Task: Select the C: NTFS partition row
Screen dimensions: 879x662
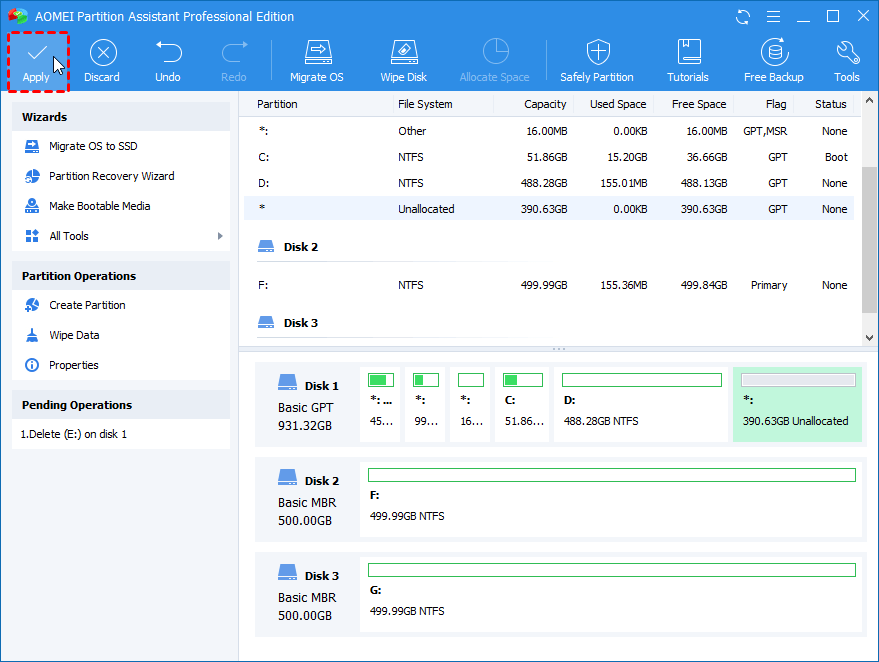Action: click(x=549, y=157)
